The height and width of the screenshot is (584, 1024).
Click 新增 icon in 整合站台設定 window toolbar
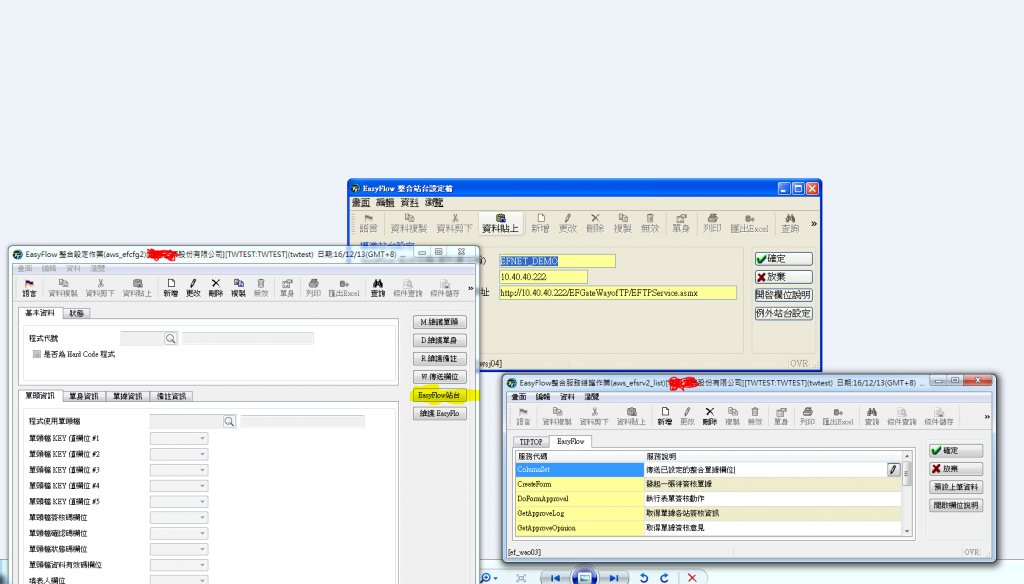(540, 223)
